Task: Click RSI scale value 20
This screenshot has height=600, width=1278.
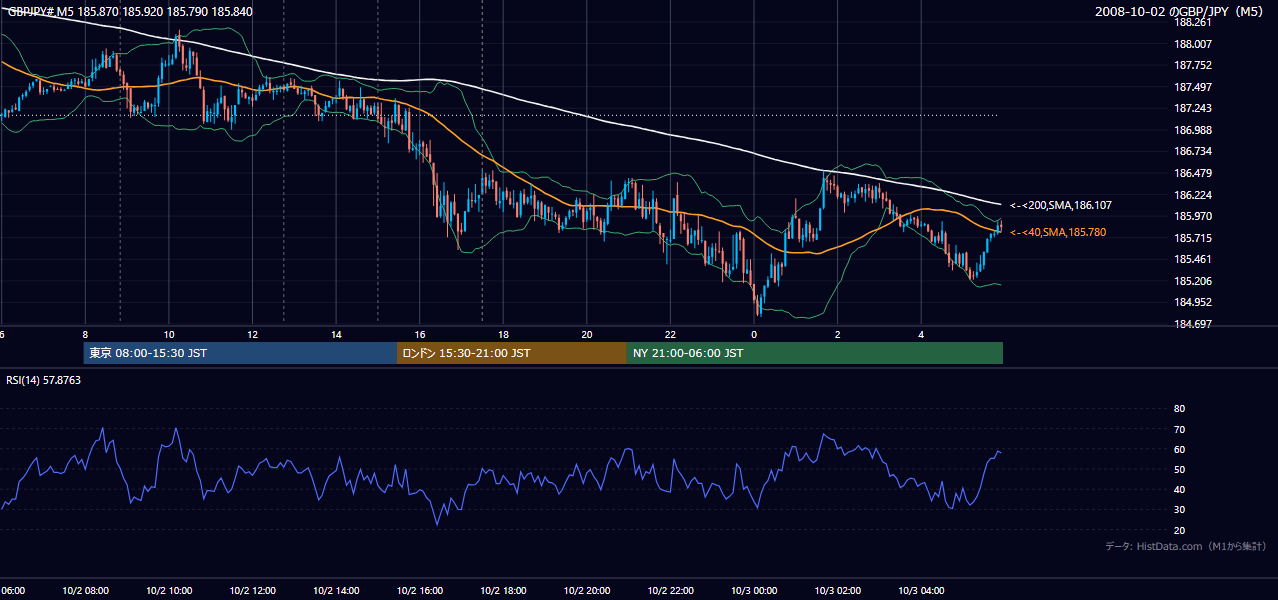Action: click(x=1179, y=530)
